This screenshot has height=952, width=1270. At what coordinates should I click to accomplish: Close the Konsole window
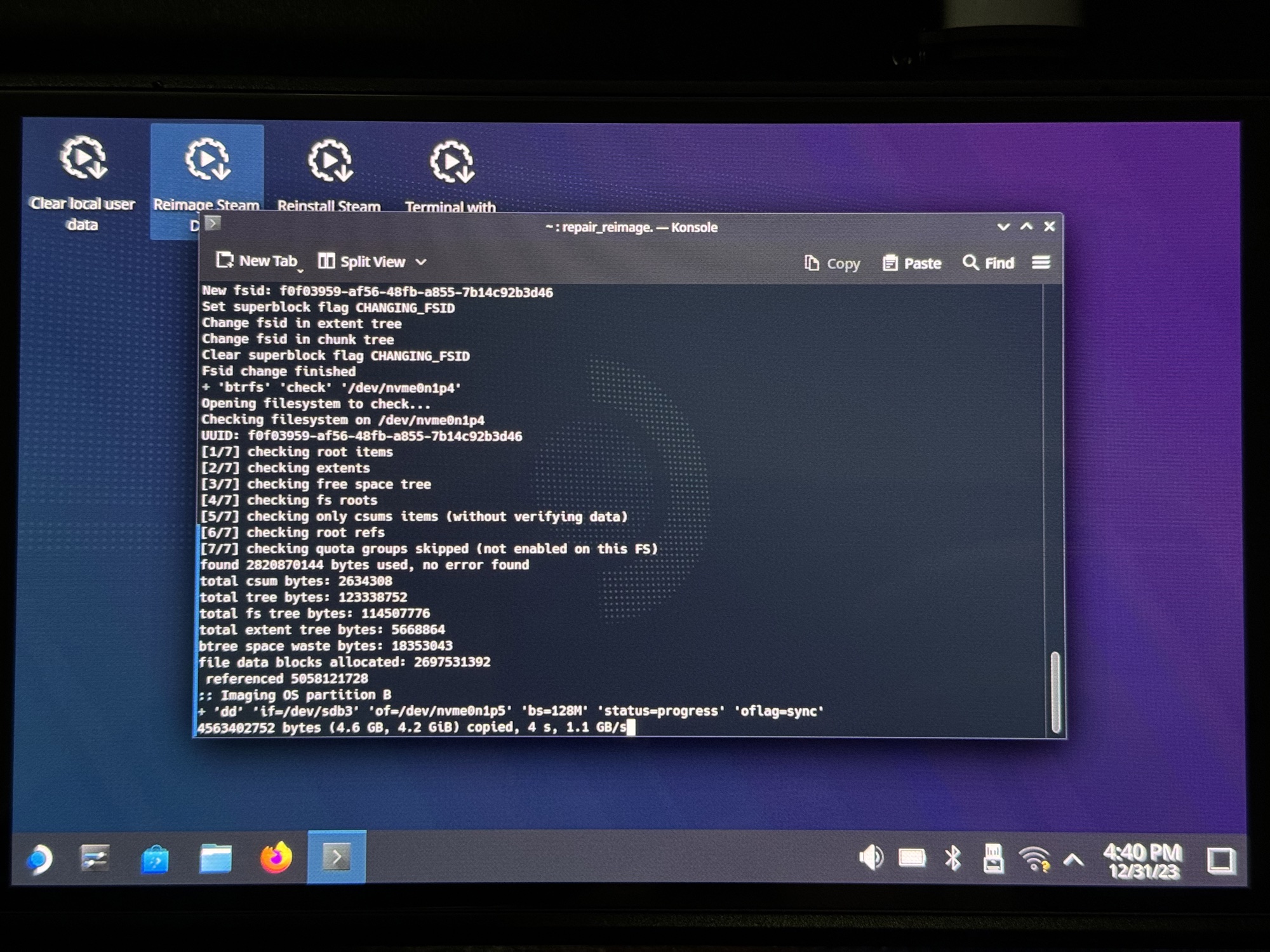1050,227
